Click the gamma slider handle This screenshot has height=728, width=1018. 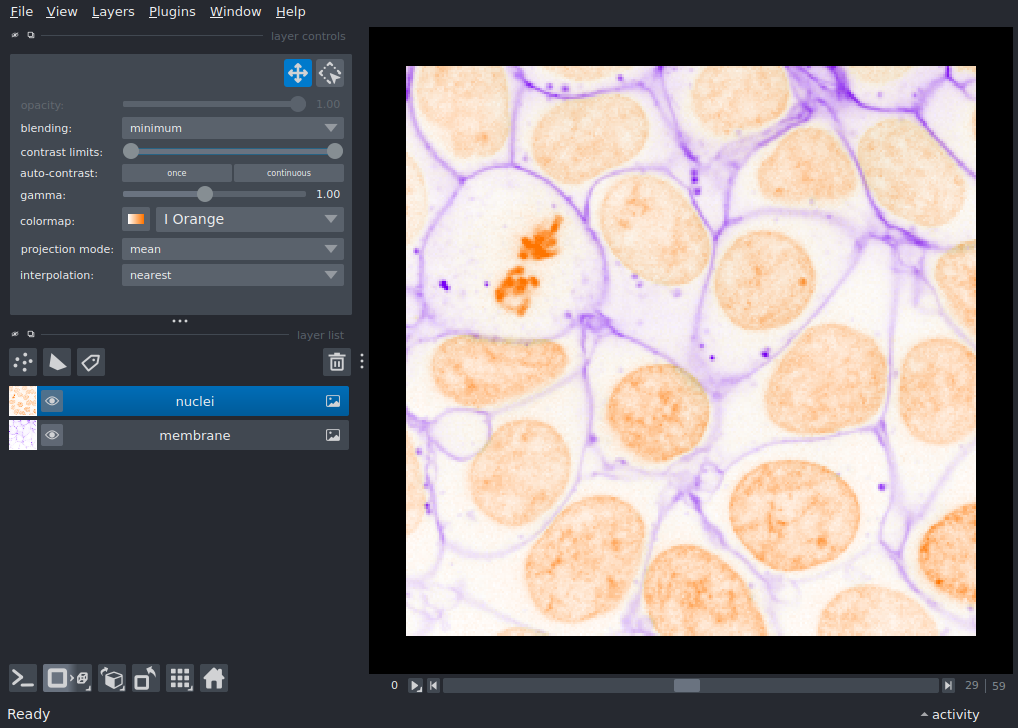pos(205,194)
